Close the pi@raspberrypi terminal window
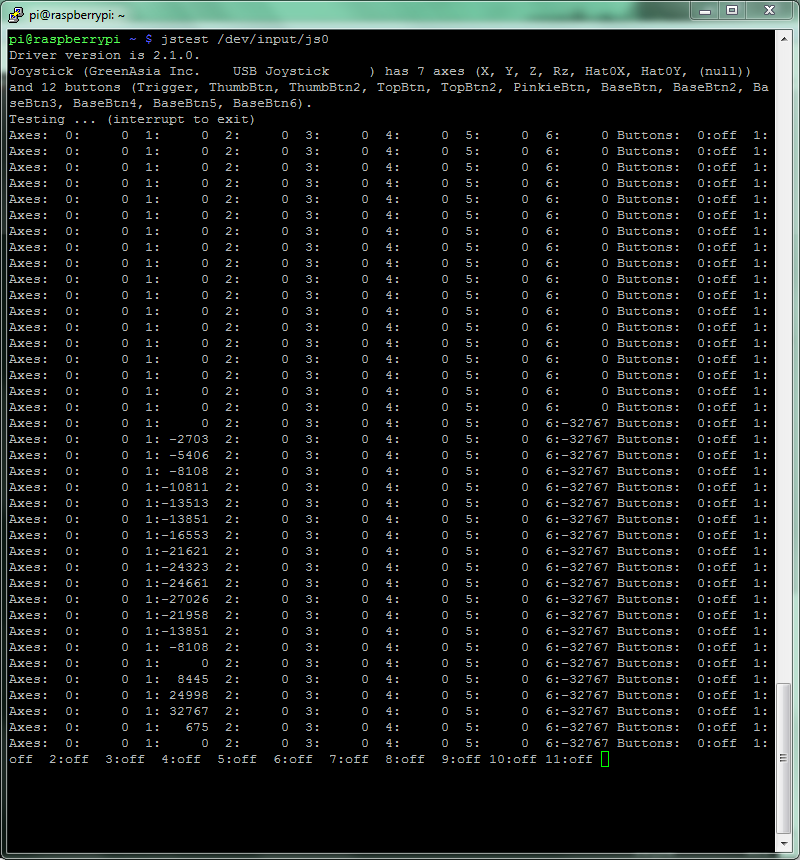This screenshot has width=800, height=860. tap(769, 10)
